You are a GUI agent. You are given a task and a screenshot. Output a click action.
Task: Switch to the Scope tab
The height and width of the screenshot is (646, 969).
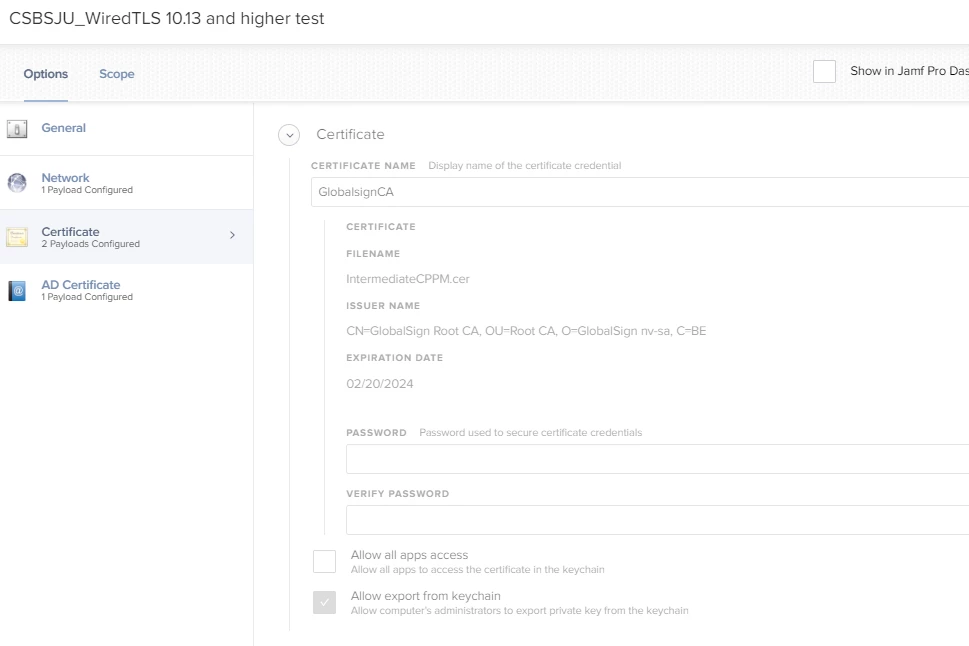116,74
